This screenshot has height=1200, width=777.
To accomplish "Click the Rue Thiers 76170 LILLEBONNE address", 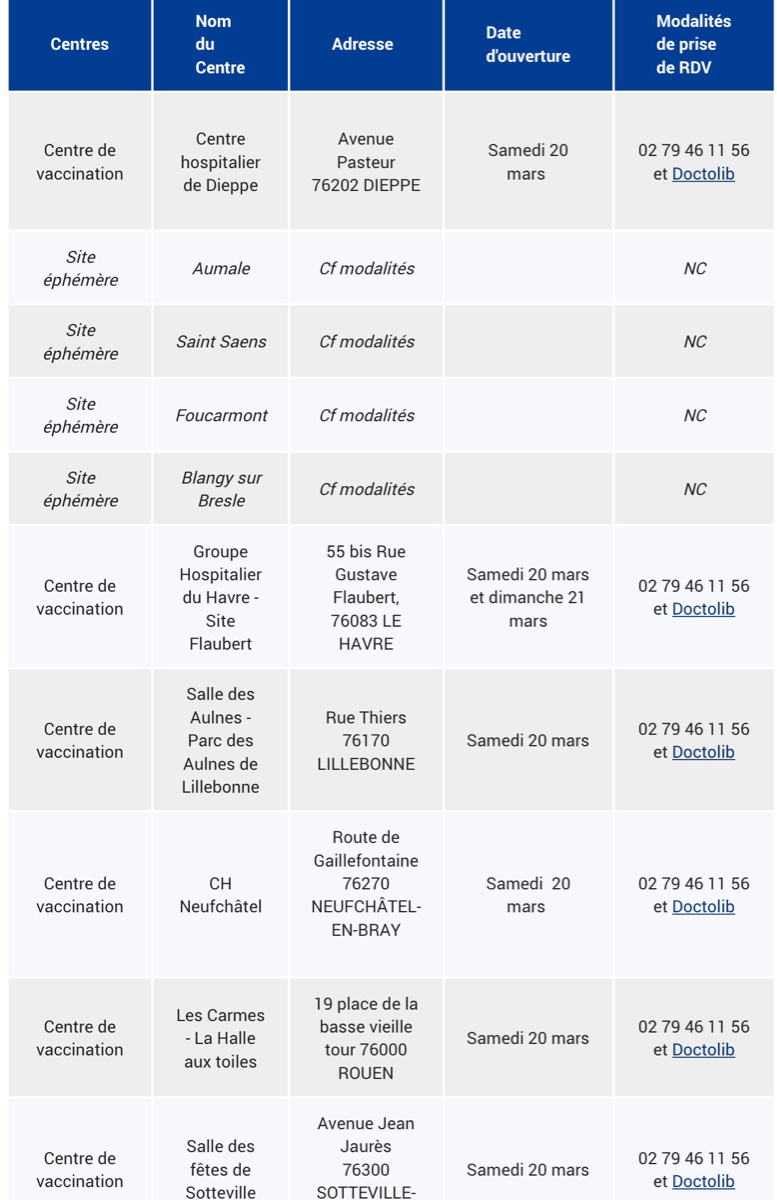I will 366,741.
